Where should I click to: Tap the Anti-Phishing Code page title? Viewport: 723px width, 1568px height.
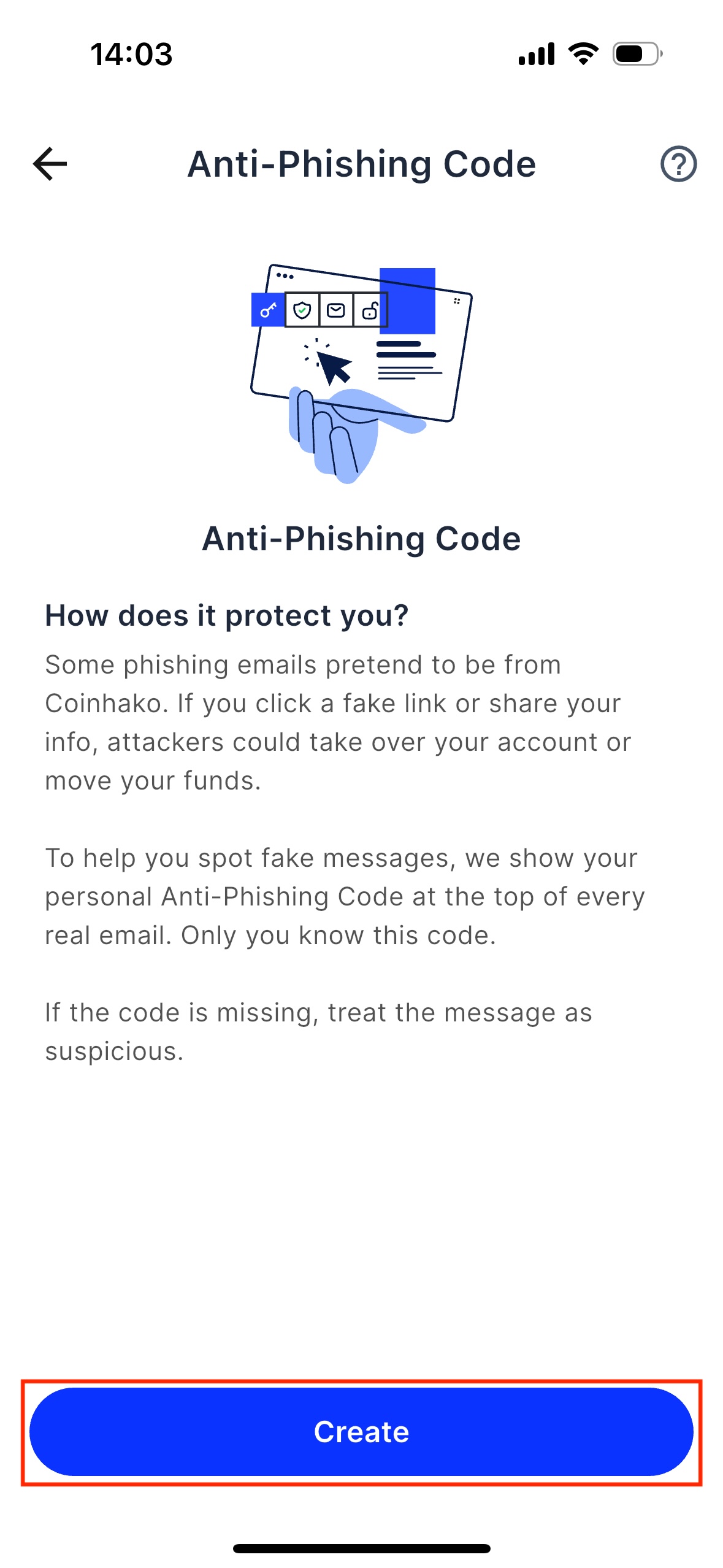[x=362, y=164]
